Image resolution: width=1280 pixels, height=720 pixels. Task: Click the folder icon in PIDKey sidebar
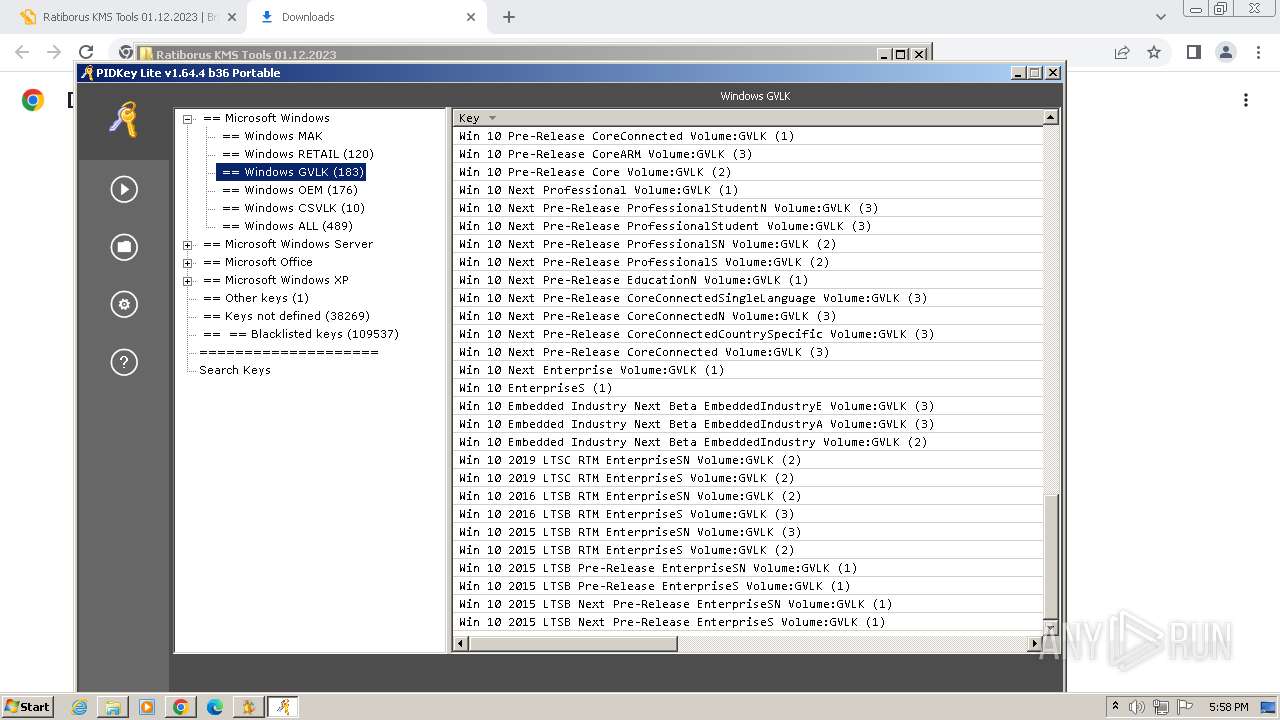click(x=124, y=247)
